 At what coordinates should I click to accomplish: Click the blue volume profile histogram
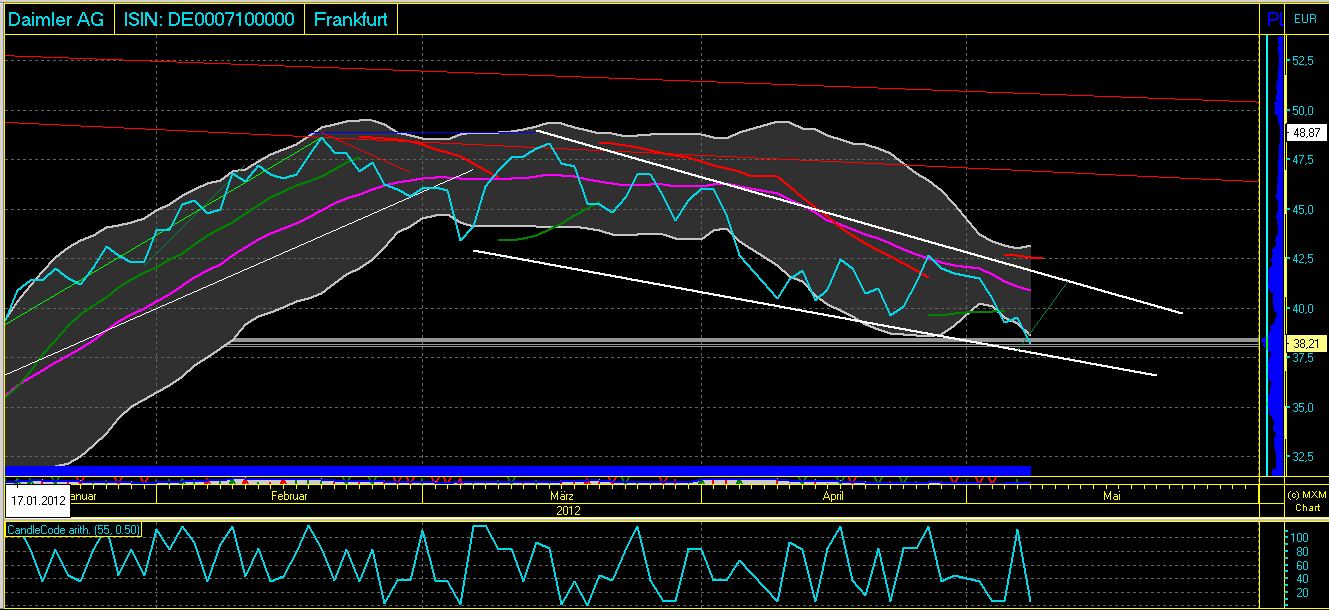[x=1273, y=255]
